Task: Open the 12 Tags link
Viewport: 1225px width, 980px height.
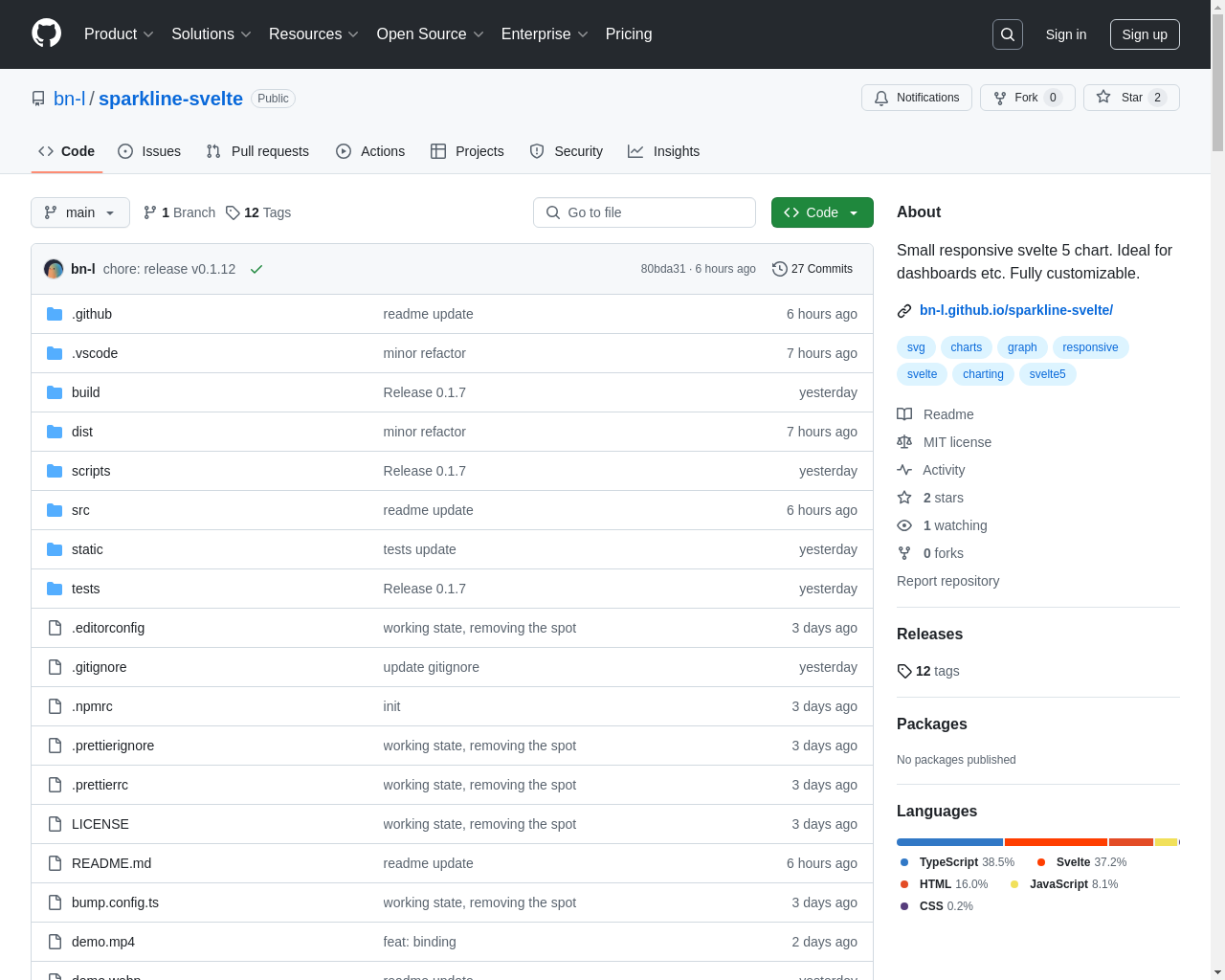Action: click(258, 212)
